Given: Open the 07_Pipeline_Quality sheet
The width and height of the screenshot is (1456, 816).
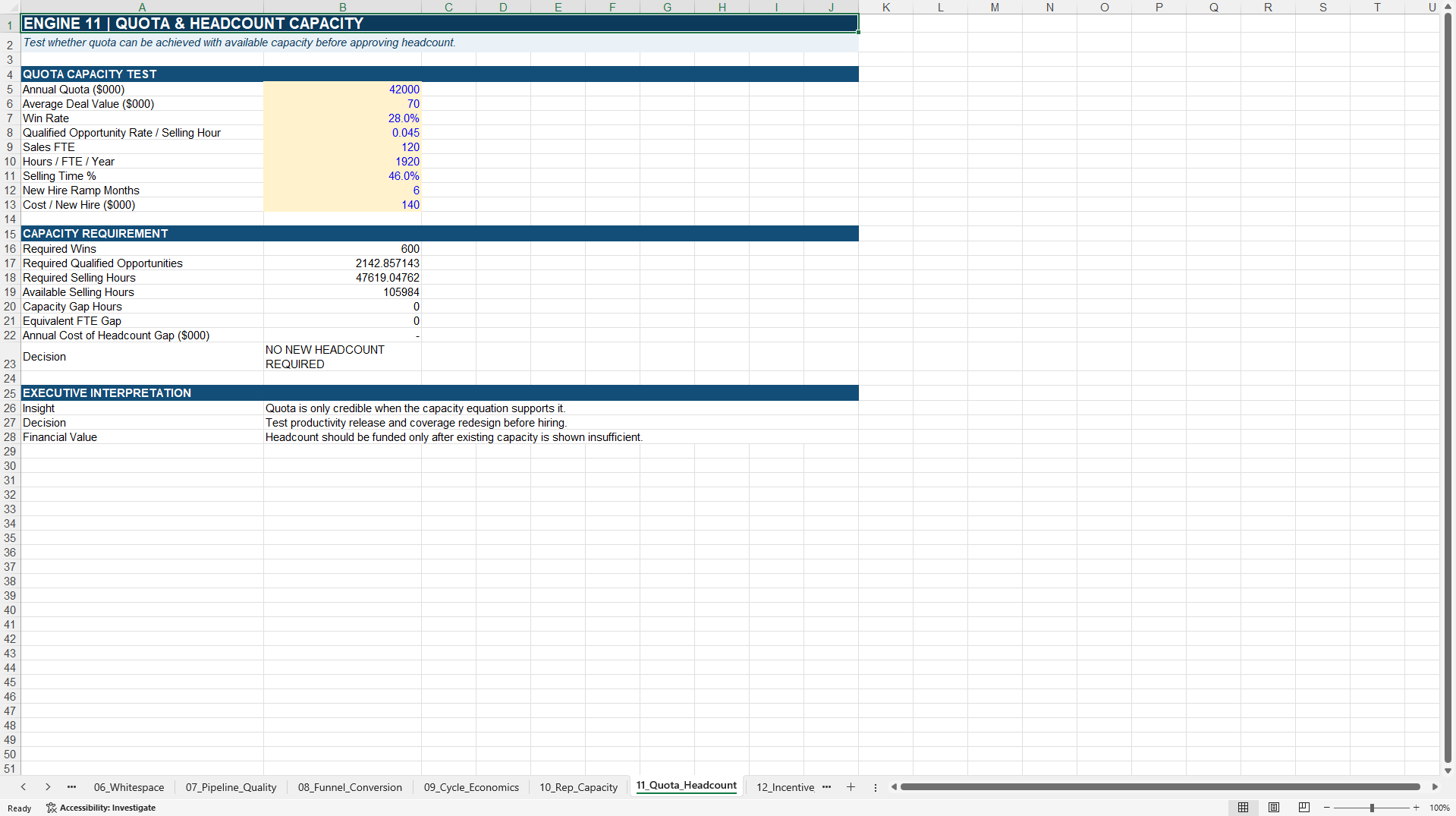Looking at the screenshot, I should pos(231,787).
